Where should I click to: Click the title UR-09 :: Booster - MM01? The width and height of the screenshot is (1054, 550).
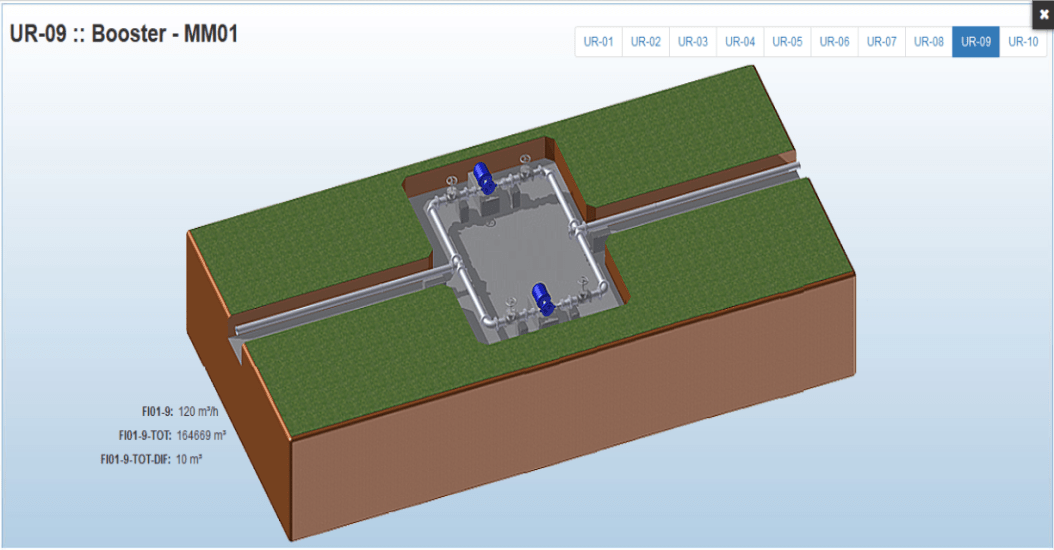(x=124, y=34)
